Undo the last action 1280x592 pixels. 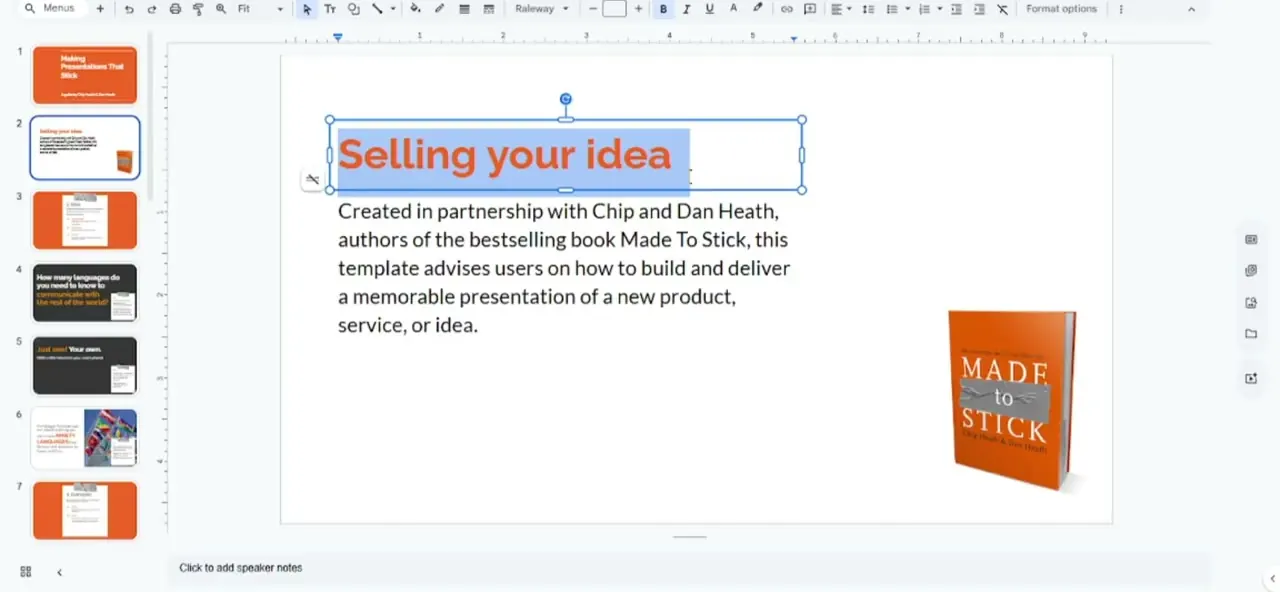tap(129, 9)
